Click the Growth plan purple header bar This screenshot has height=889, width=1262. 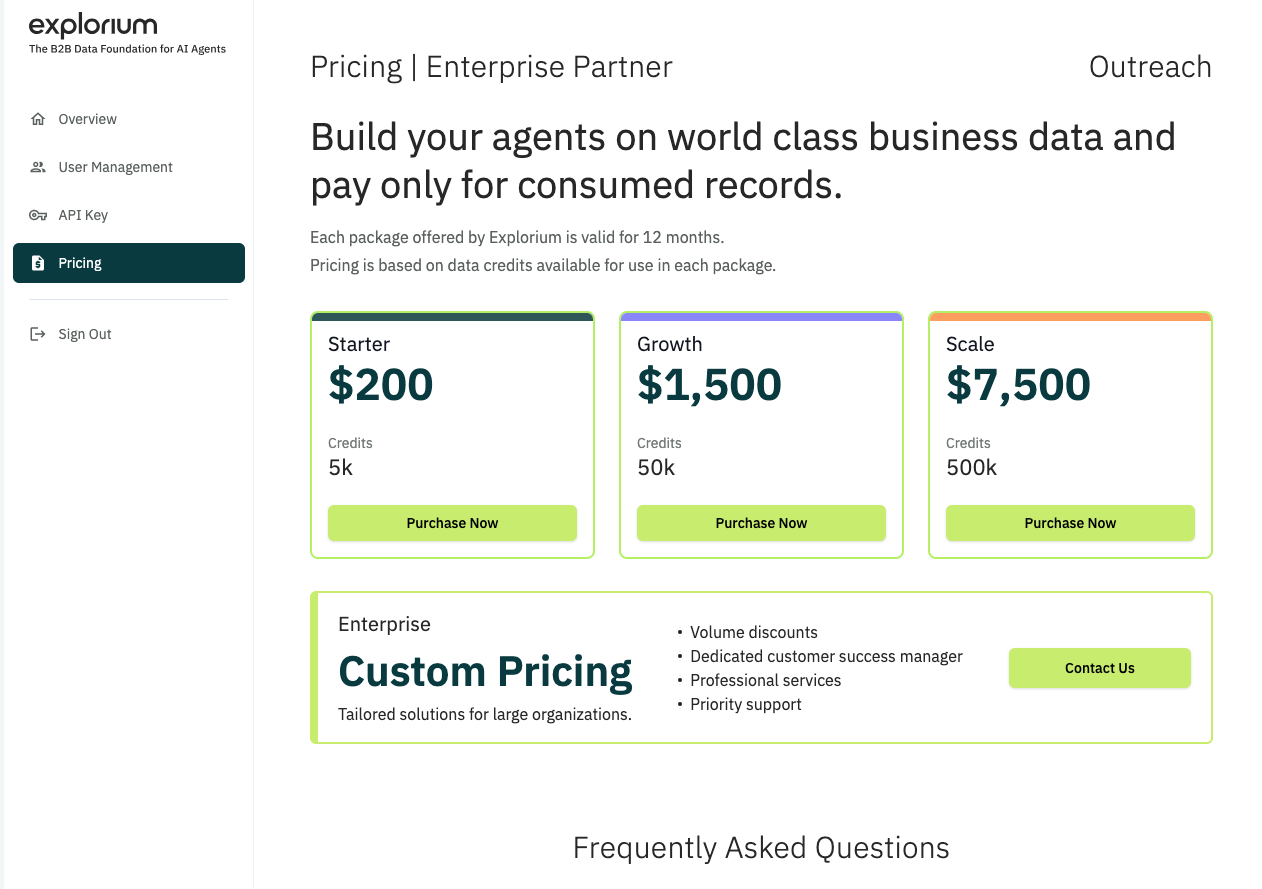(761, 317)
